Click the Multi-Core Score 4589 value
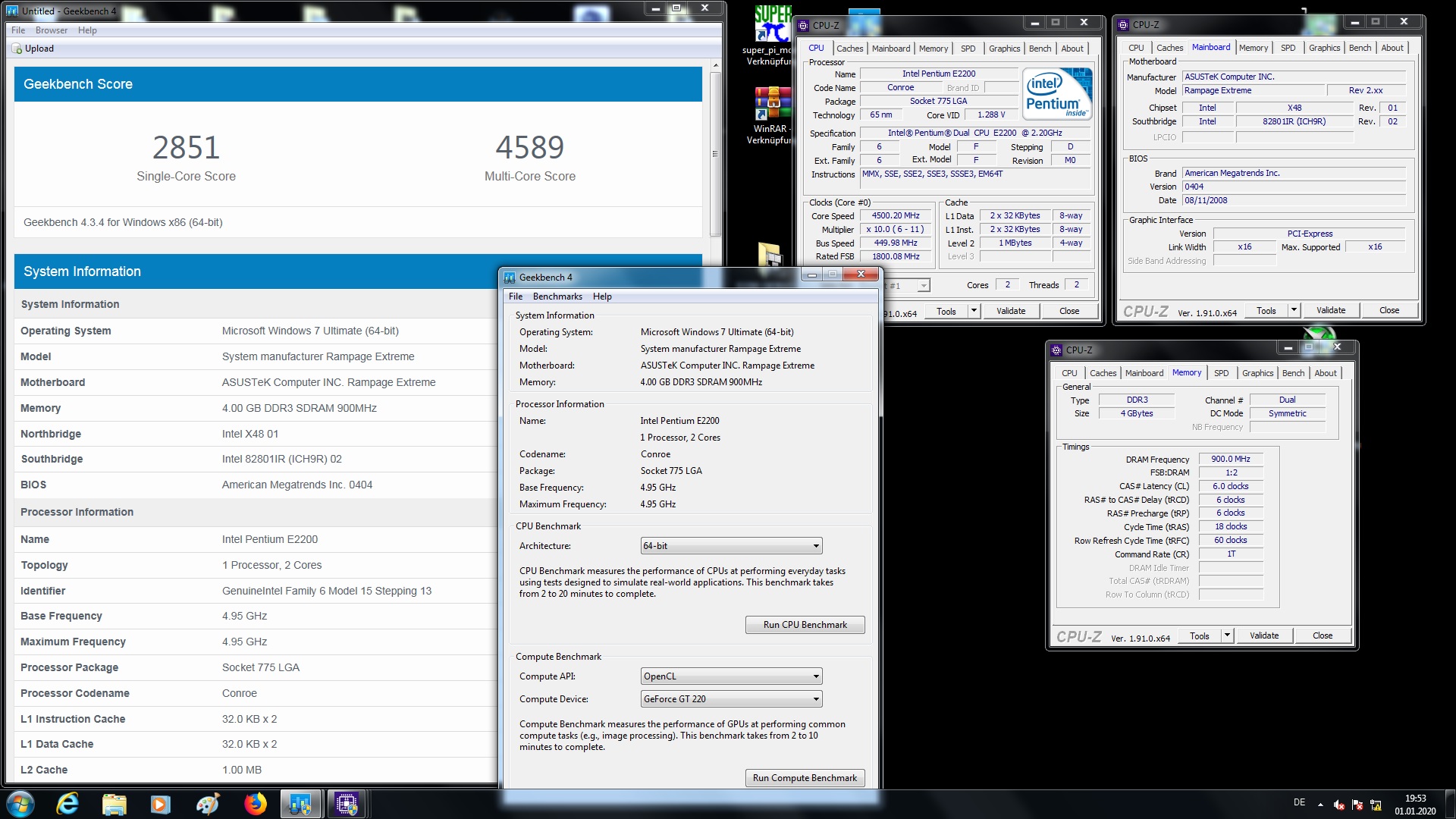This screenshot has height=819, width=1456. (x=529, y=147)
